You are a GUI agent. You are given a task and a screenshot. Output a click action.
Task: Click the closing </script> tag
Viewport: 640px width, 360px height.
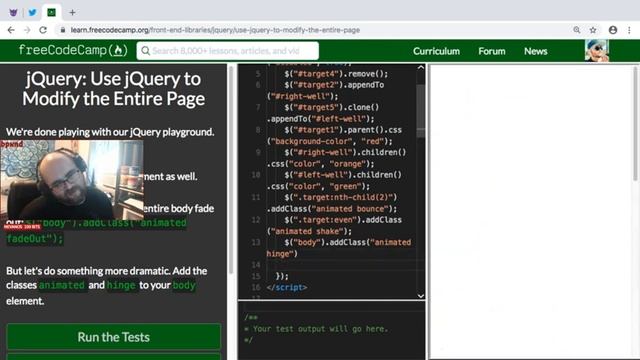click(287, 287)
